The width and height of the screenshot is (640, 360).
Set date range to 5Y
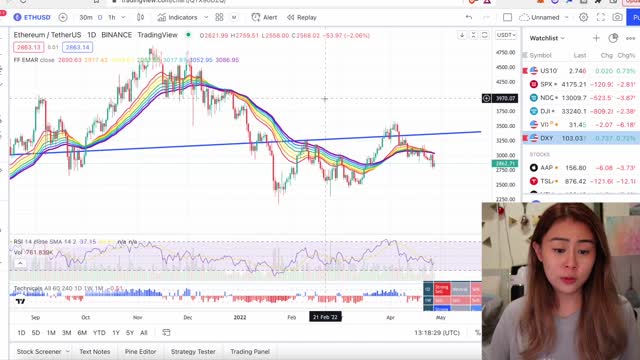tap(130, 333)
